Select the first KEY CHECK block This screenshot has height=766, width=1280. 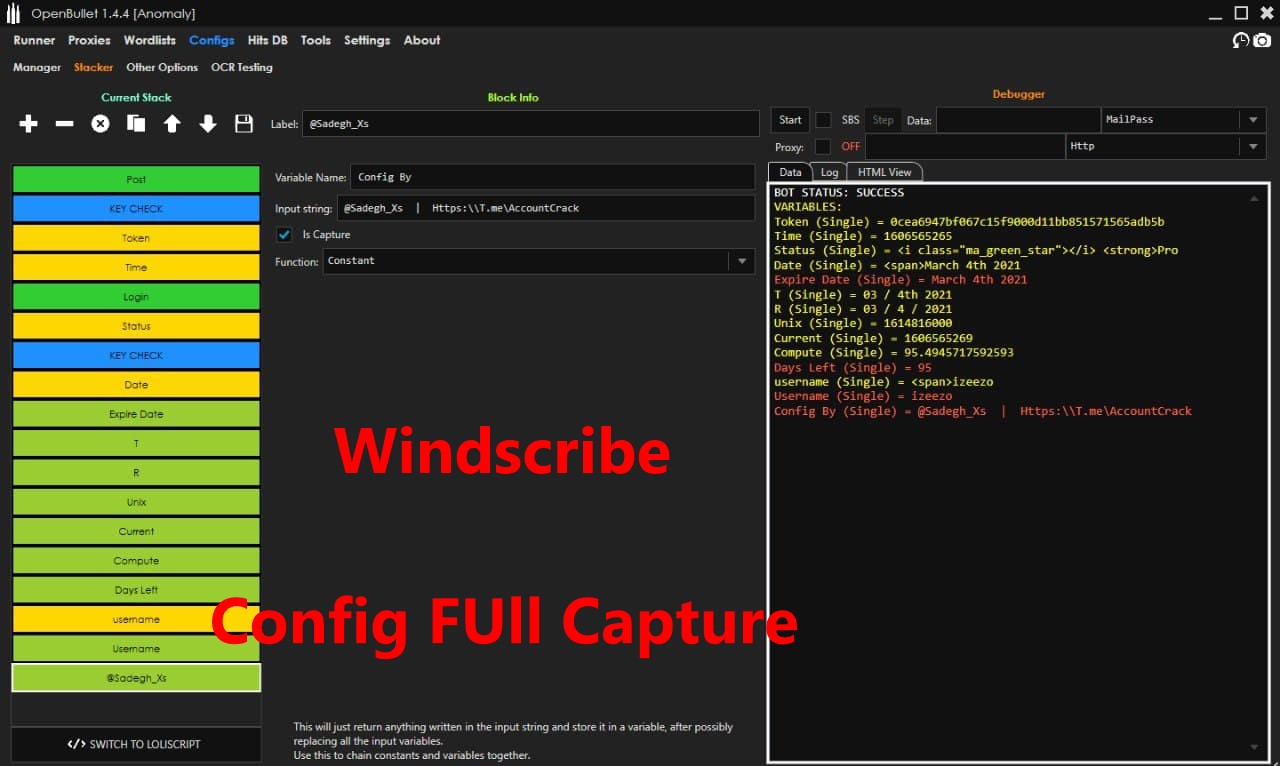136,208
